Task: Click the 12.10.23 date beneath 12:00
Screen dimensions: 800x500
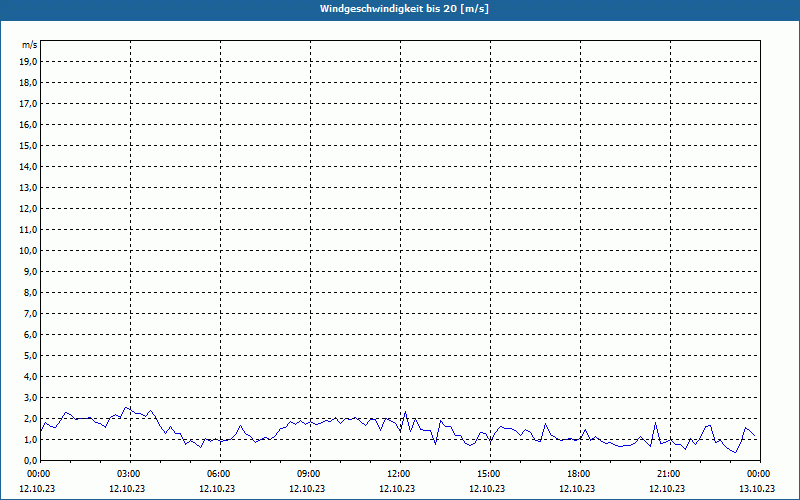Action: [397, 488]
